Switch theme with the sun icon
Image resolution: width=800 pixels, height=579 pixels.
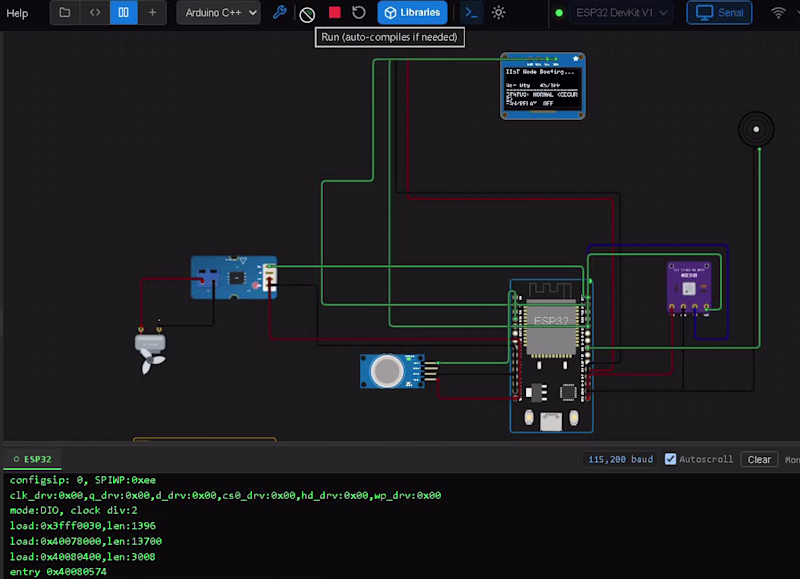pos(498,13)
